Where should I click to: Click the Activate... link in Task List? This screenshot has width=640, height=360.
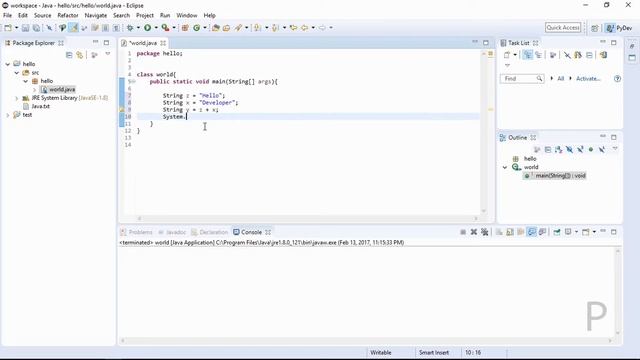coord(588,78)
